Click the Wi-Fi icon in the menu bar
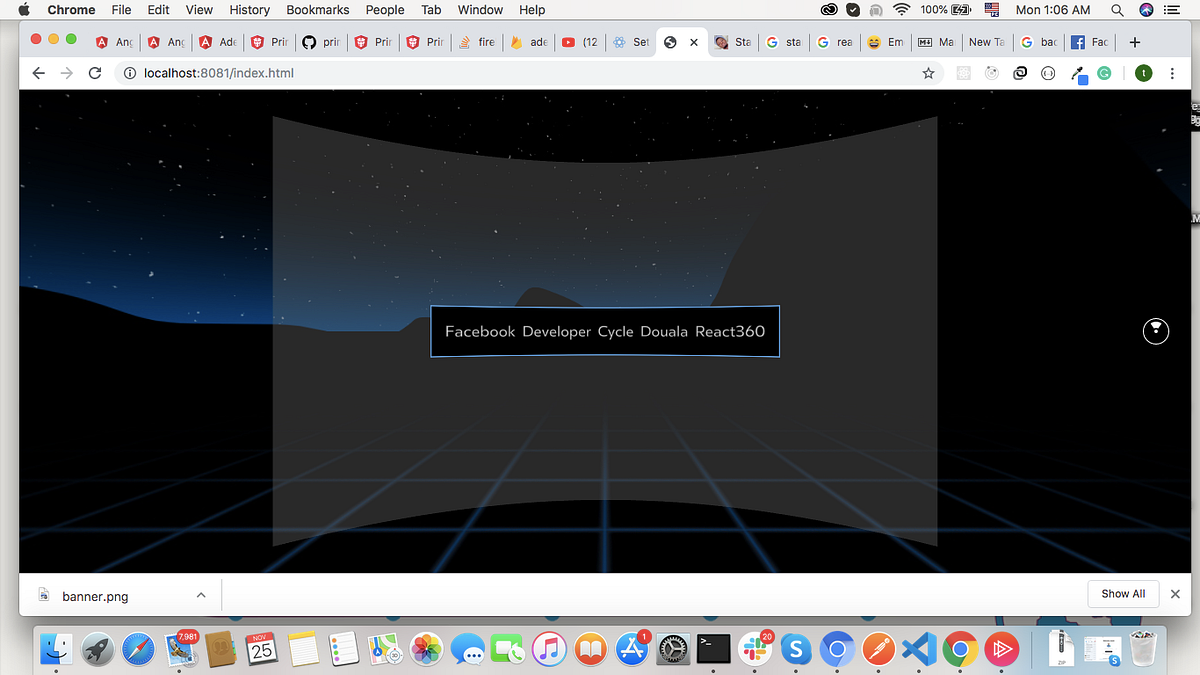1200x675 pixels. (901, 10)
